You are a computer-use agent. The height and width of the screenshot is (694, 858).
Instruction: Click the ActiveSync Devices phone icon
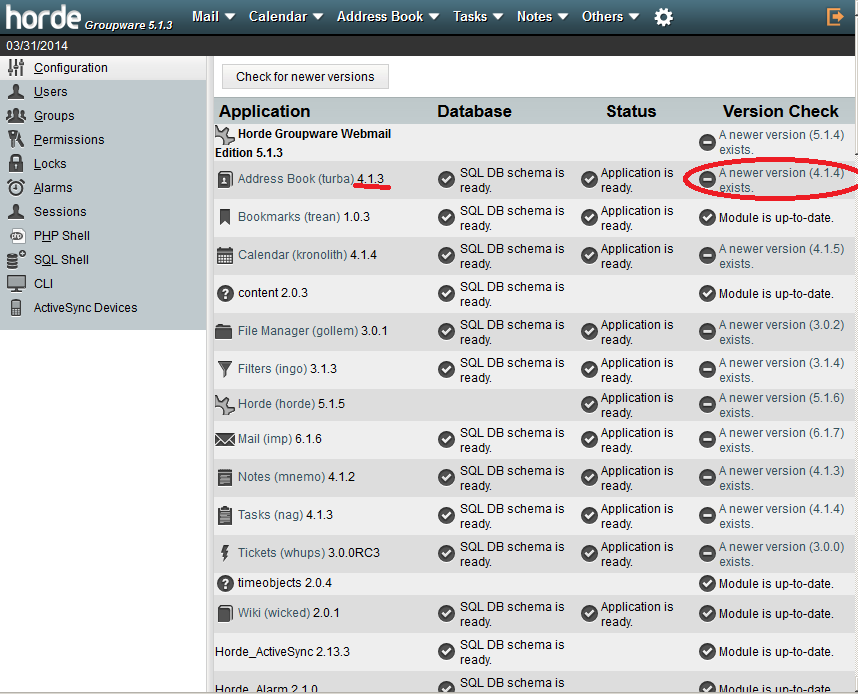click(16, 308)
